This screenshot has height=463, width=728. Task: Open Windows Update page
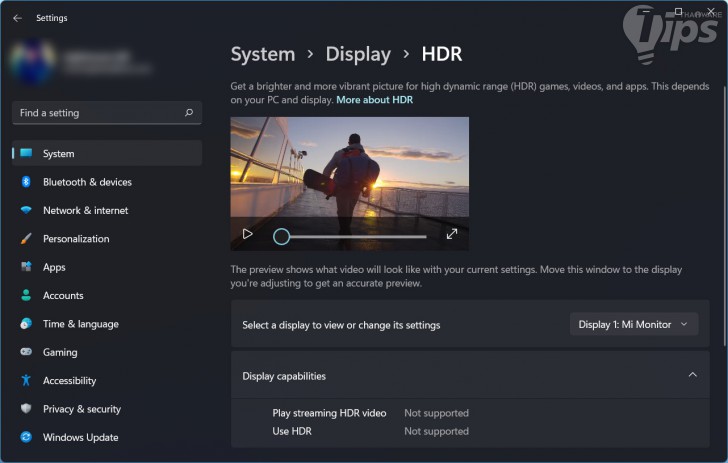107,437
